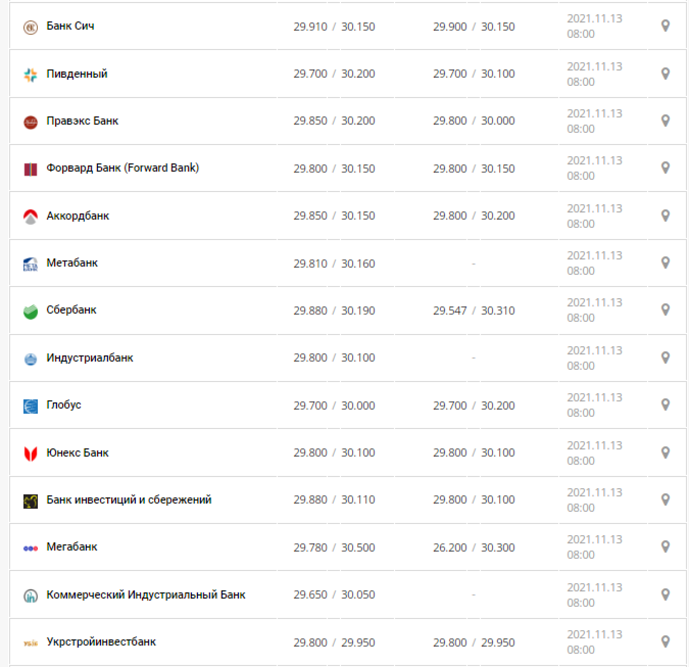Click Сбербанк card rate 29.547 / 30.310
Screen dimensions: 689x667
click(474, 311)
